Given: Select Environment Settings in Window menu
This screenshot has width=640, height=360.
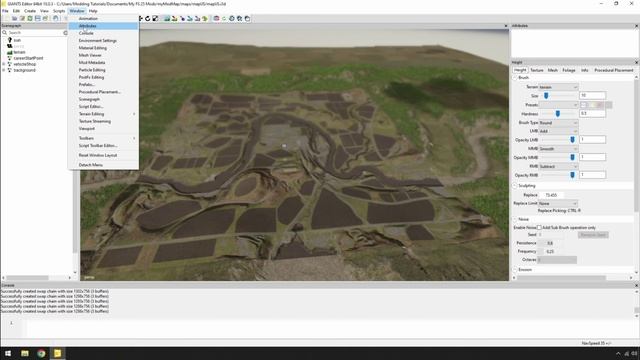Looking at the screenshot, I should point(104,40).
